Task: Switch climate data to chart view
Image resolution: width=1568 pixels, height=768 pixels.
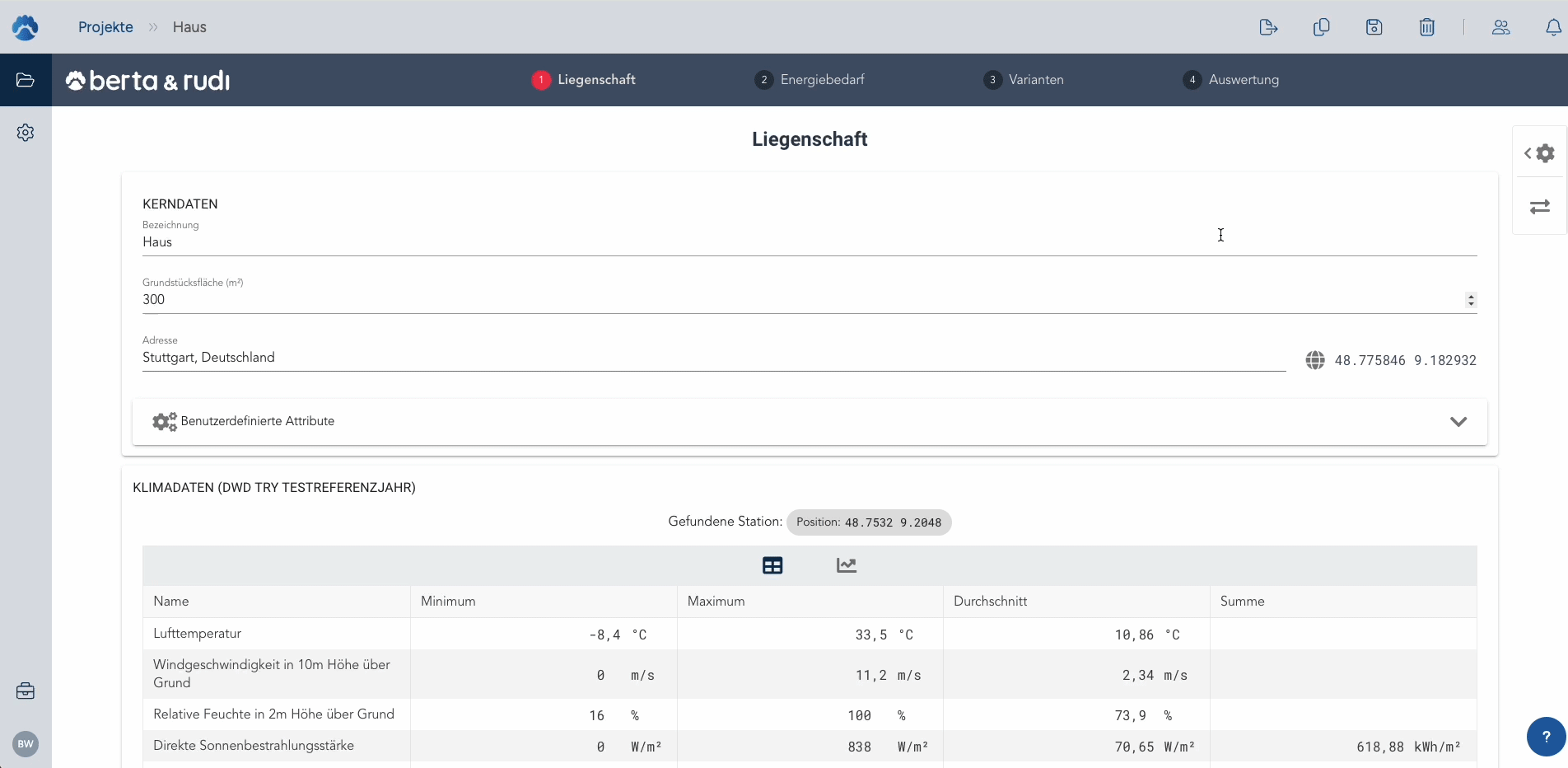Action: 847,565
